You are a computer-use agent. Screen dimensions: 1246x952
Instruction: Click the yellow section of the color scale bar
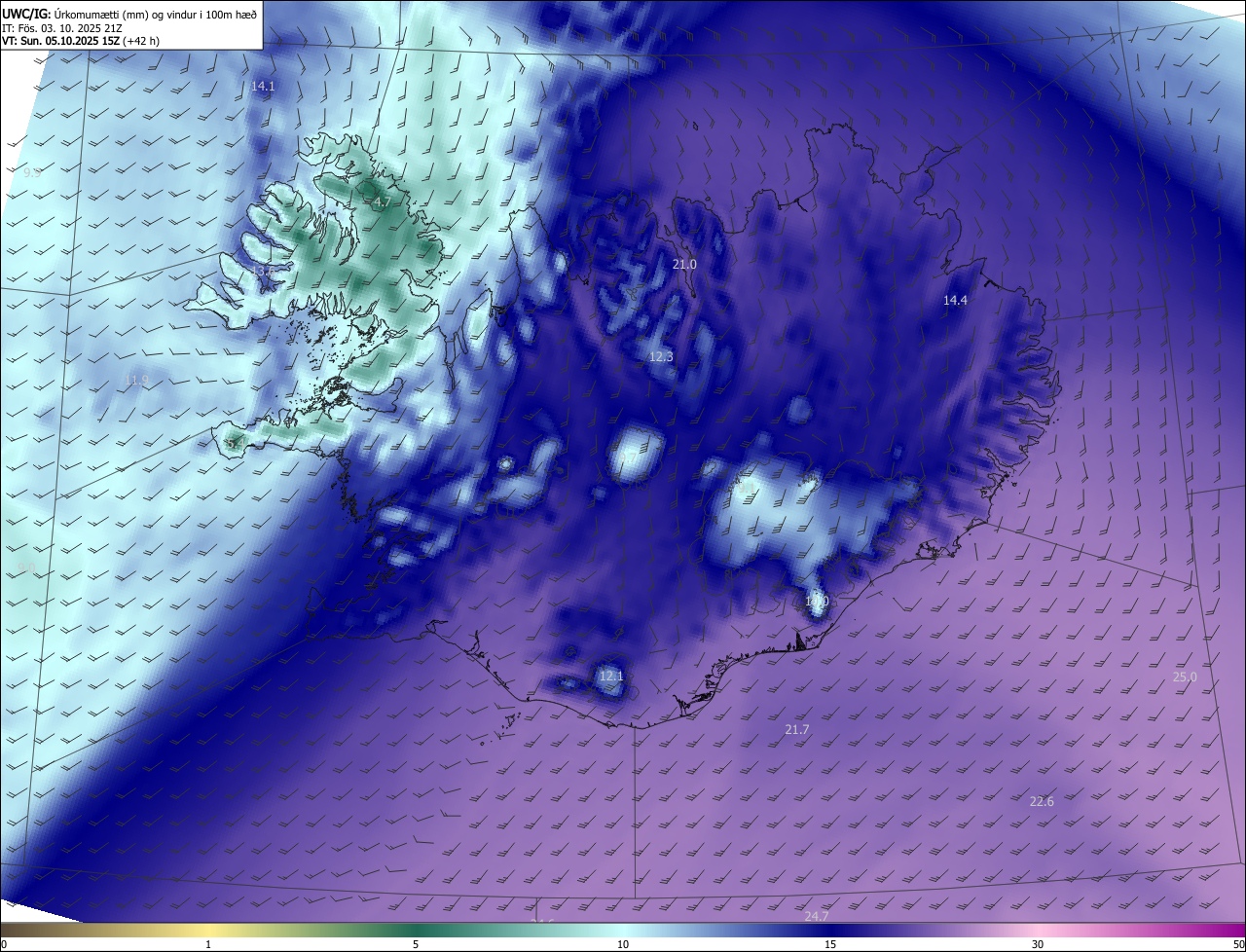pyautogui.click(x=208, y=930)
